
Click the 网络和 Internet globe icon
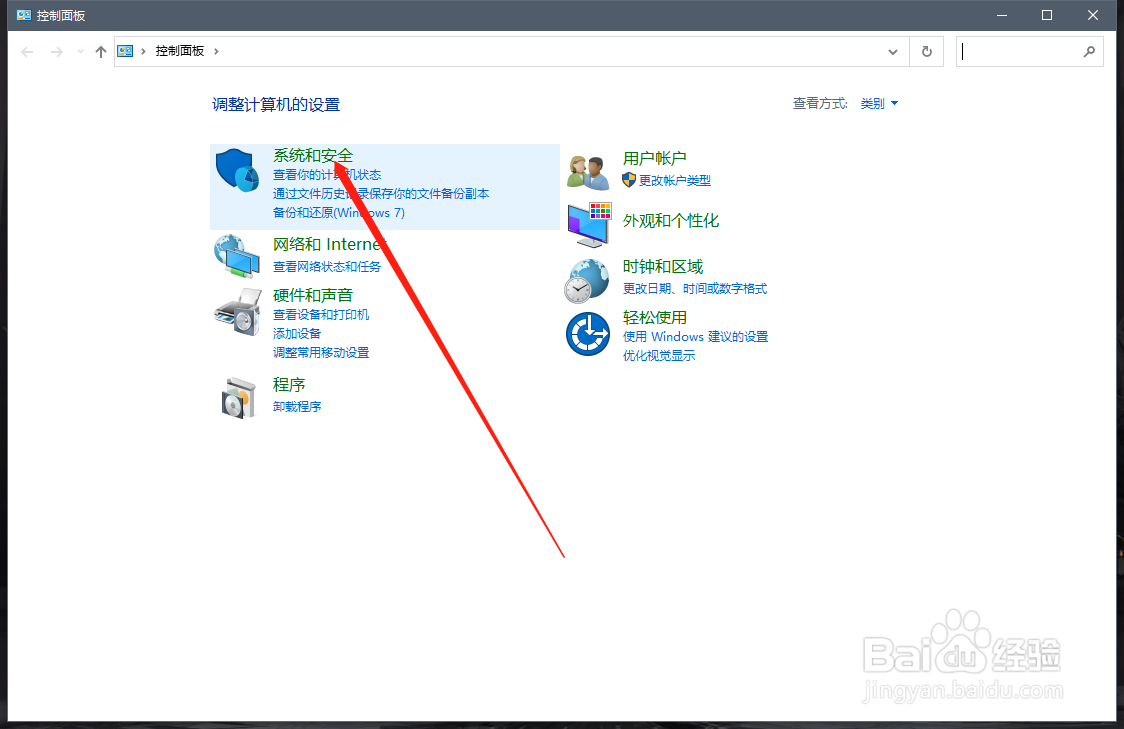(x=237, y=256)
